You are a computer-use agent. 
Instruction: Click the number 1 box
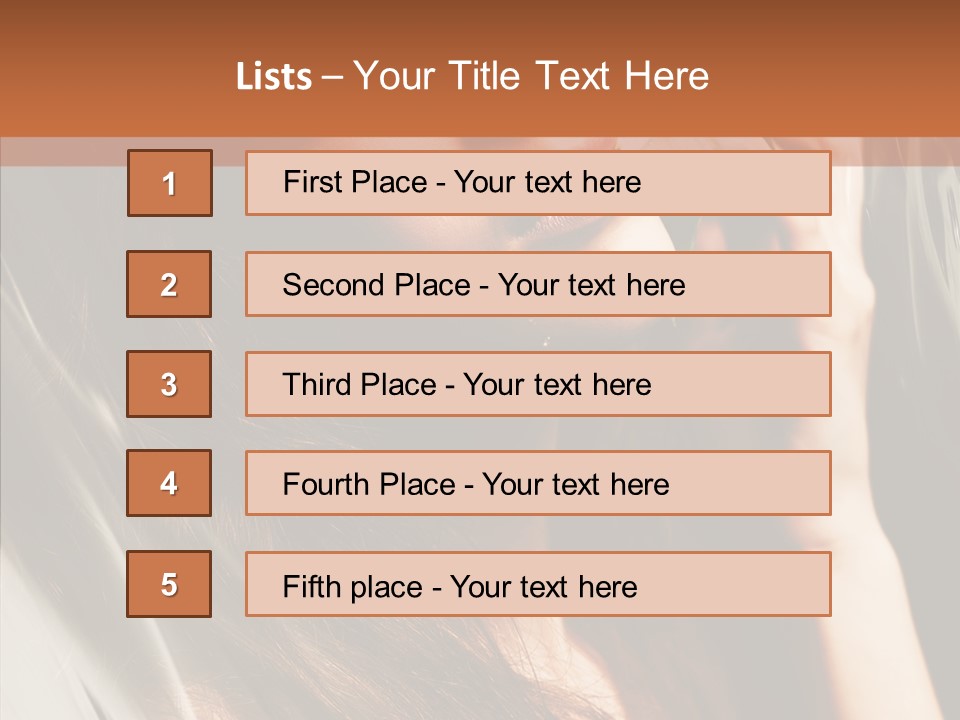click(170, 183)
